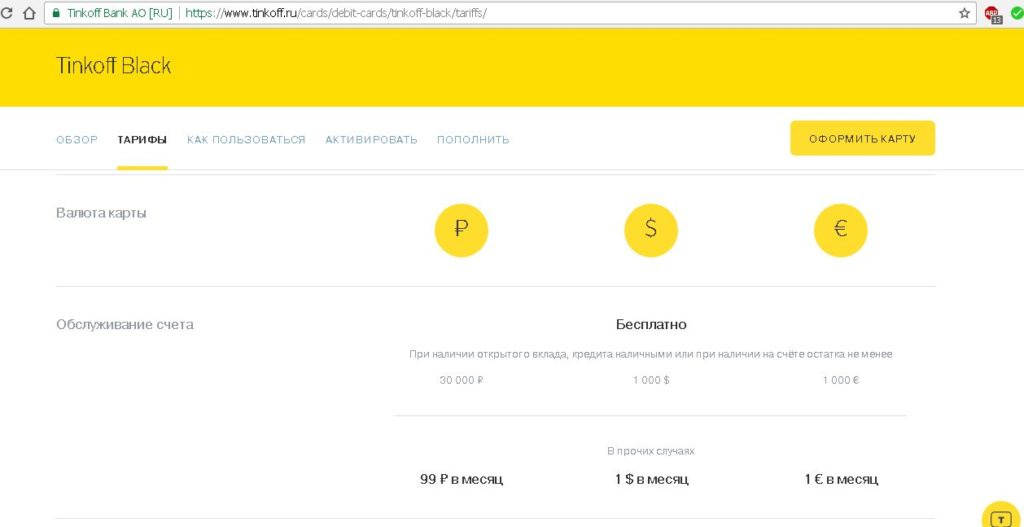Click the 1 $ в месяц fee
Screen dimensions: 1024x527
(x=651, y=479)
